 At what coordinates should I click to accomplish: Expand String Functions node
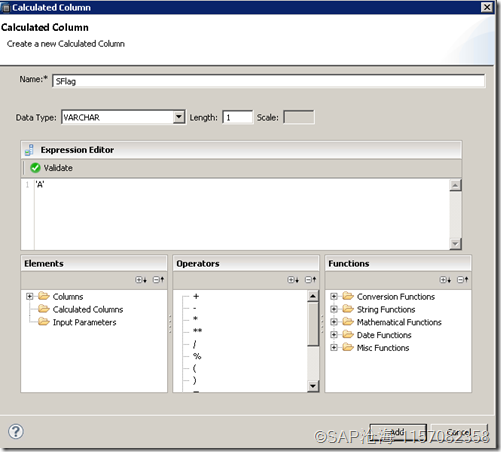pos(334,309)
